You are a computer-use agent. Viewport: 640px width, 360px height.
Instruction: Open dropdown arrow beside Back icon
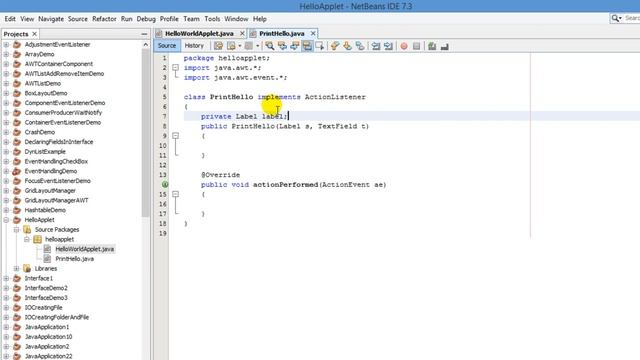(240, 46)
